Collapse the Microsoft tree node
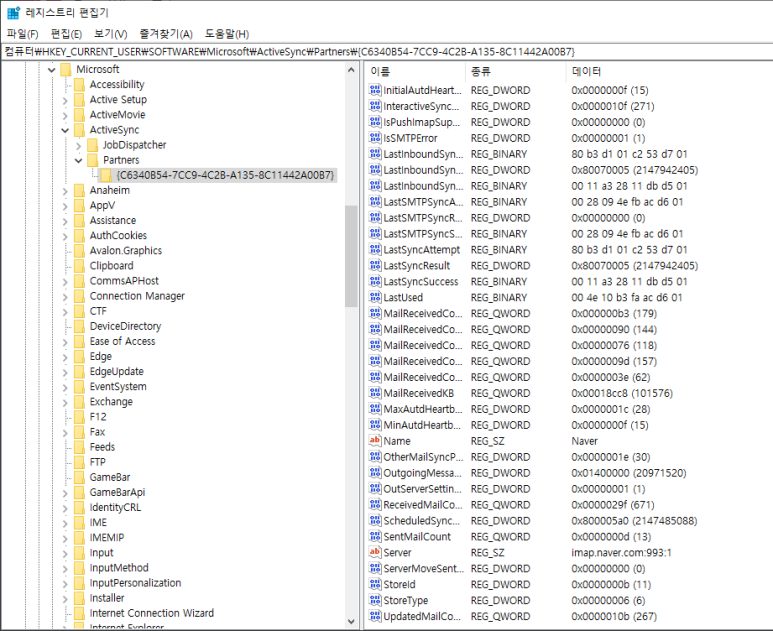Screen dimensions: 773x631 [x=51, y=70]
